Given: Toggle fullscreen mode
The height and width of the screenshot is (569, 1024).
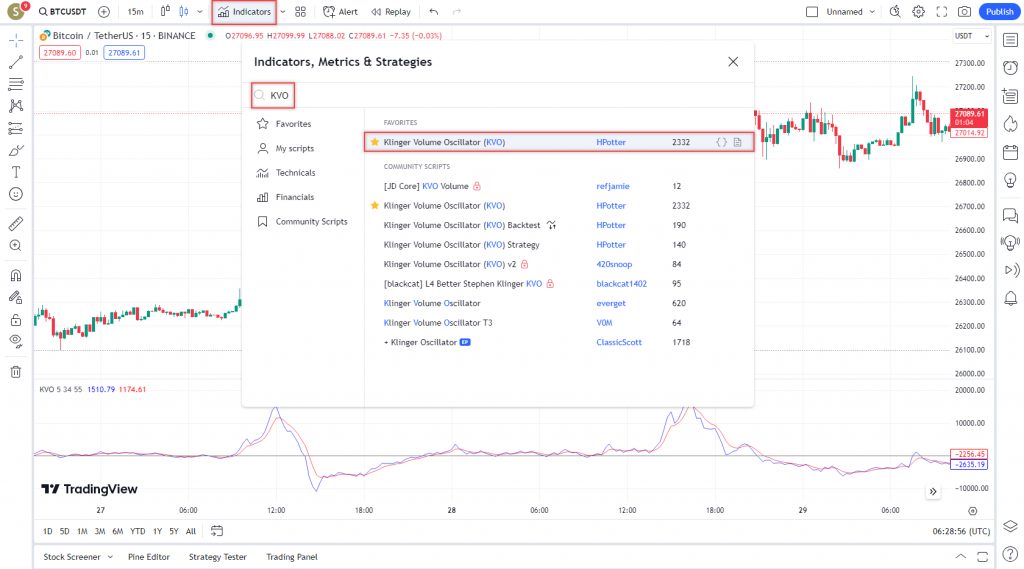Looking at the screenshot, I should (x=942, y=12).
